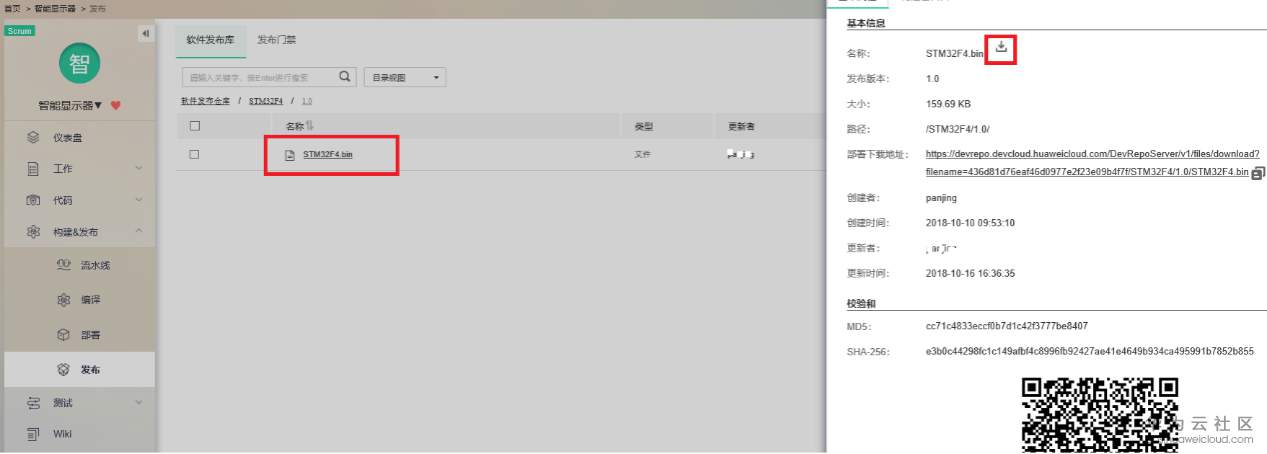The height and width of the screenshot is (454, 1267).
Task: Open the deployment download URL link
Action: 1092,163
